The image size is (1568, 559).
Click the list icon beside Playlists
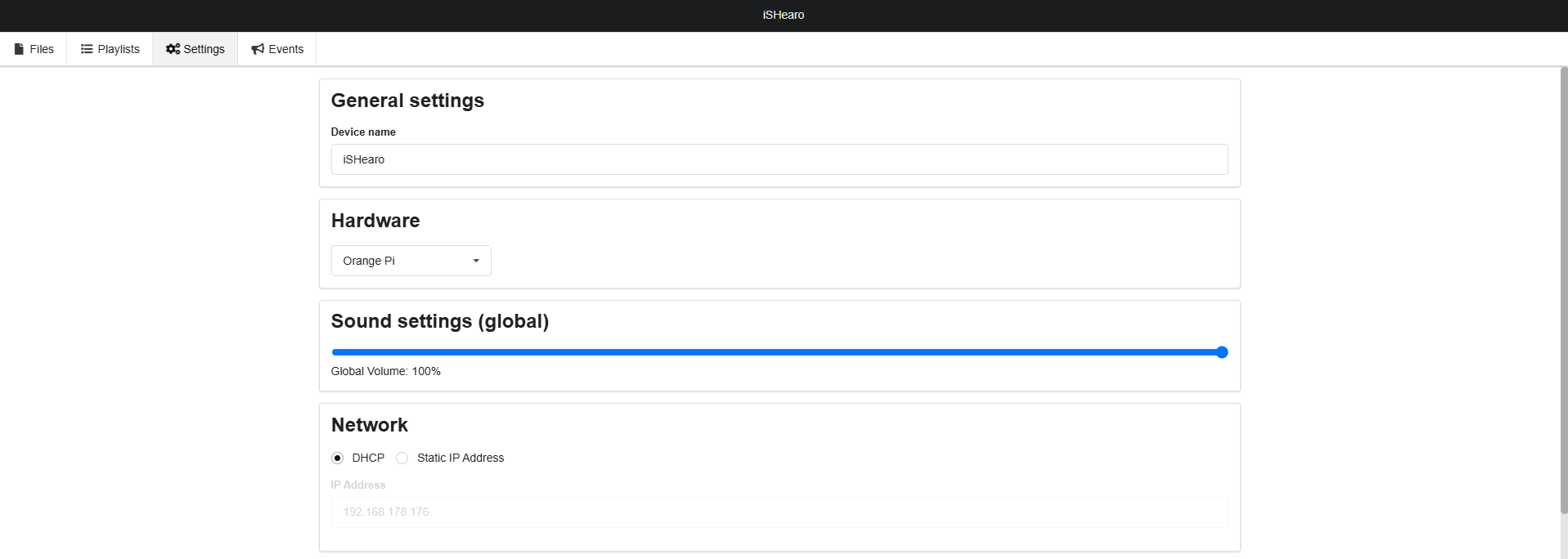coord(87,49)
